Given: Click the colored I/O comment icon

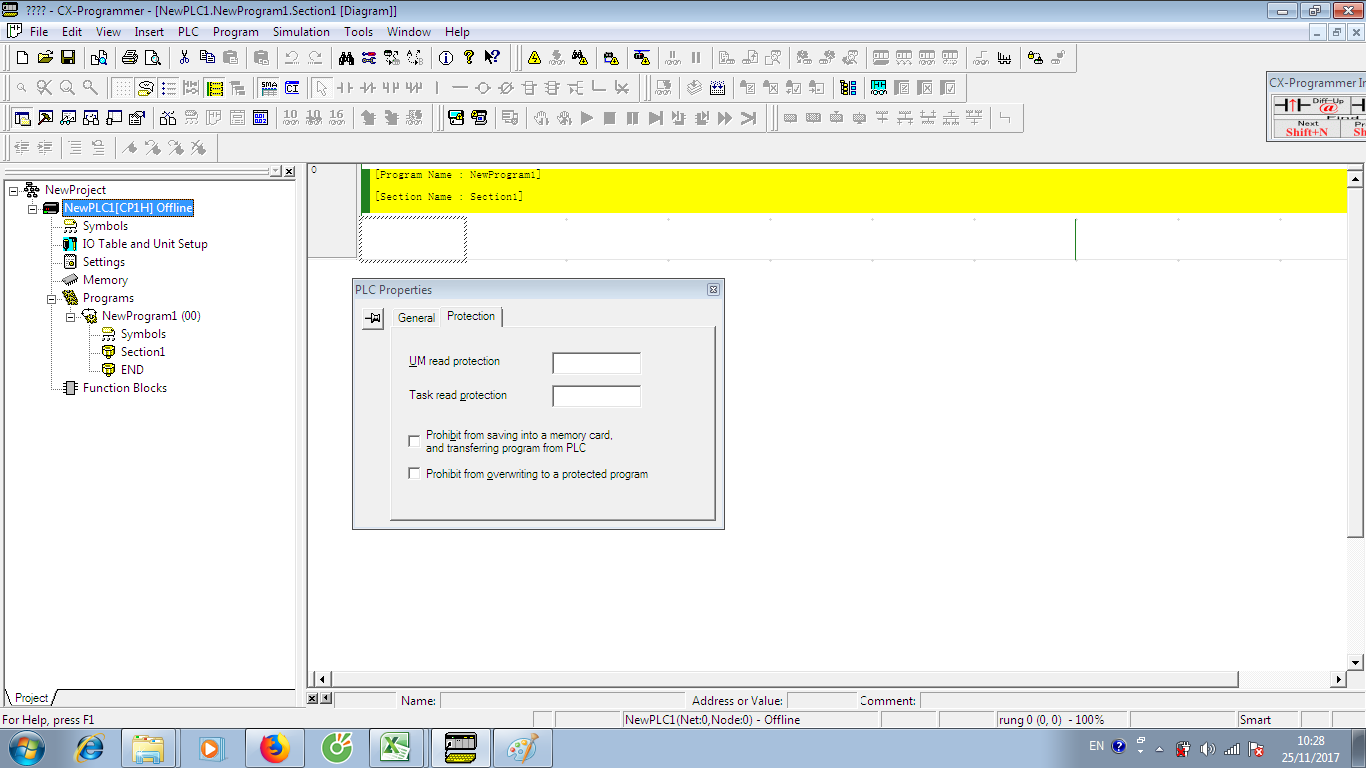Looking at the screenshot, I should point(848,88).
